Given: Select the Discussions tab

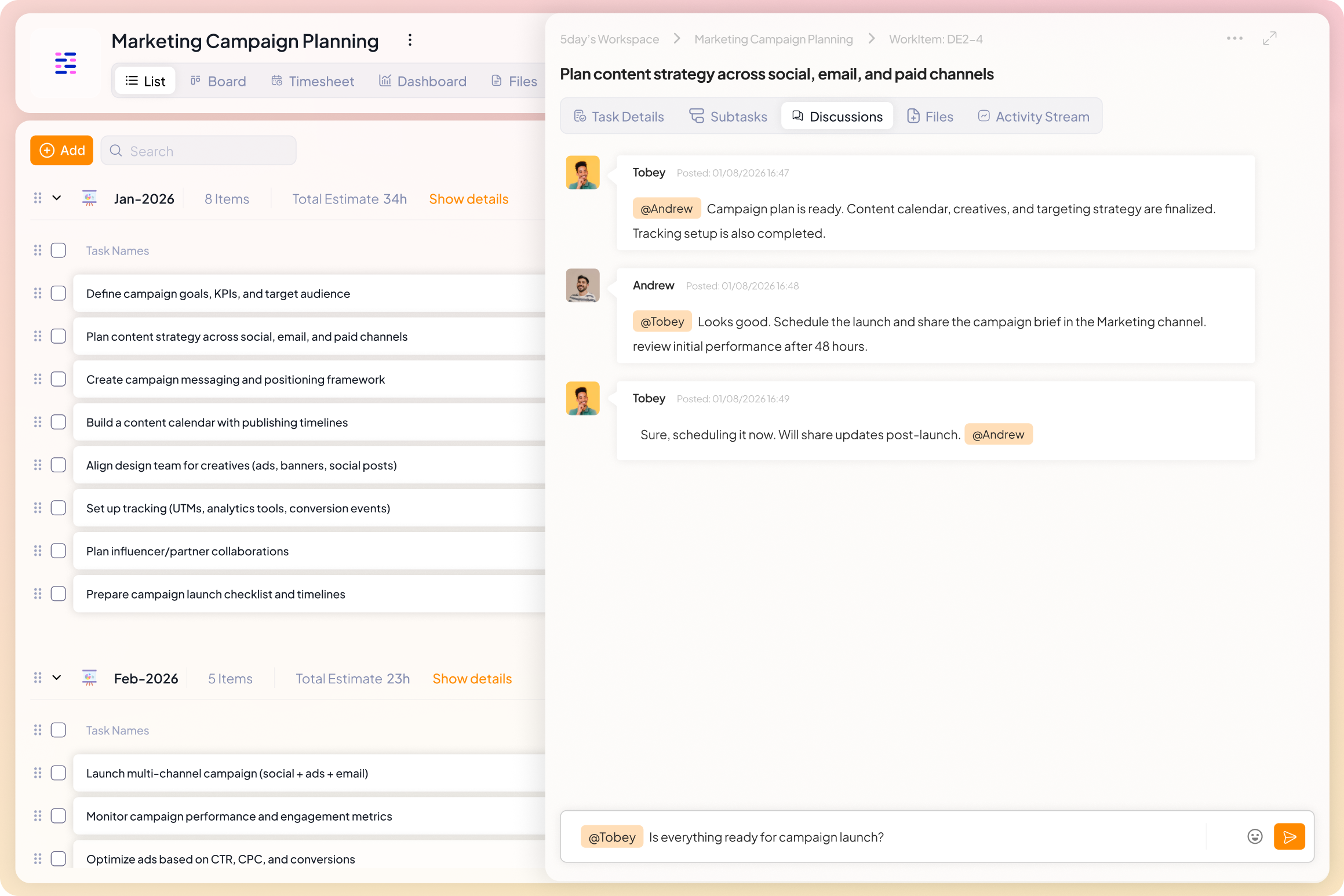Looking at the screenshot, I should coord(837,116).
